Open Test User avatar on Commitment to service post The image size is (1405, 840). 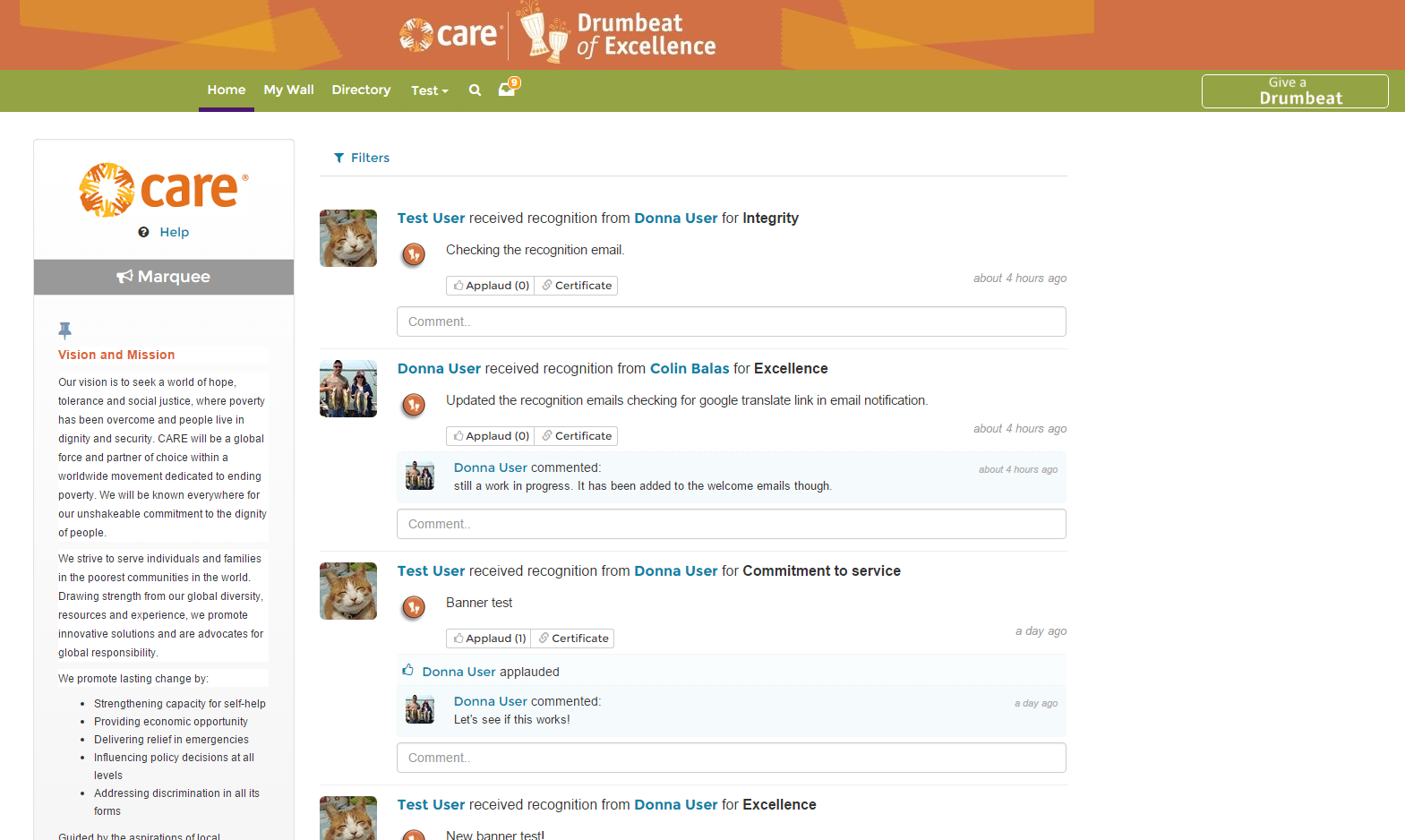click(348, 591)
